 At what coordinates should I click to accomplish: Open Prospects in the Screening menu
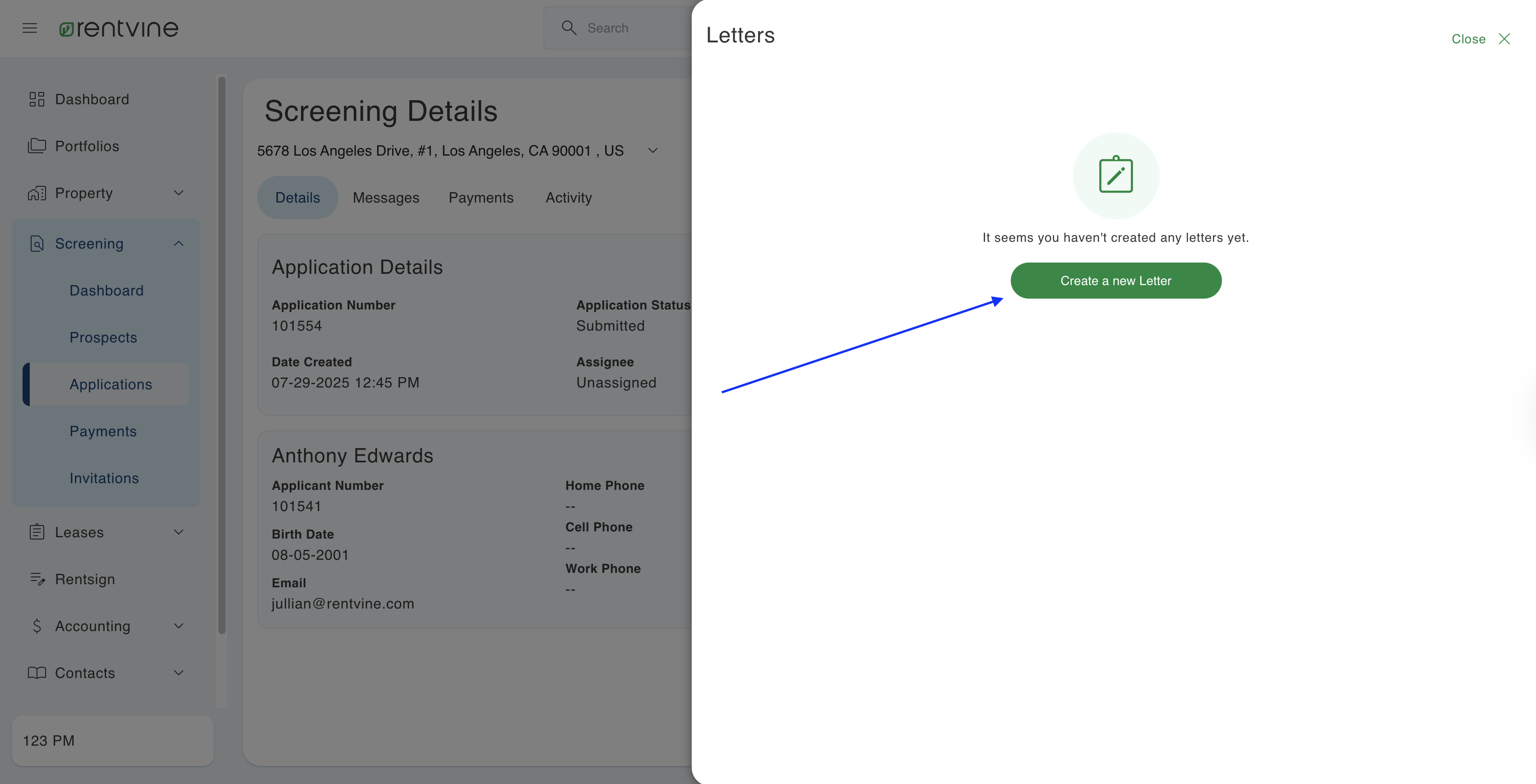[103, 337]
